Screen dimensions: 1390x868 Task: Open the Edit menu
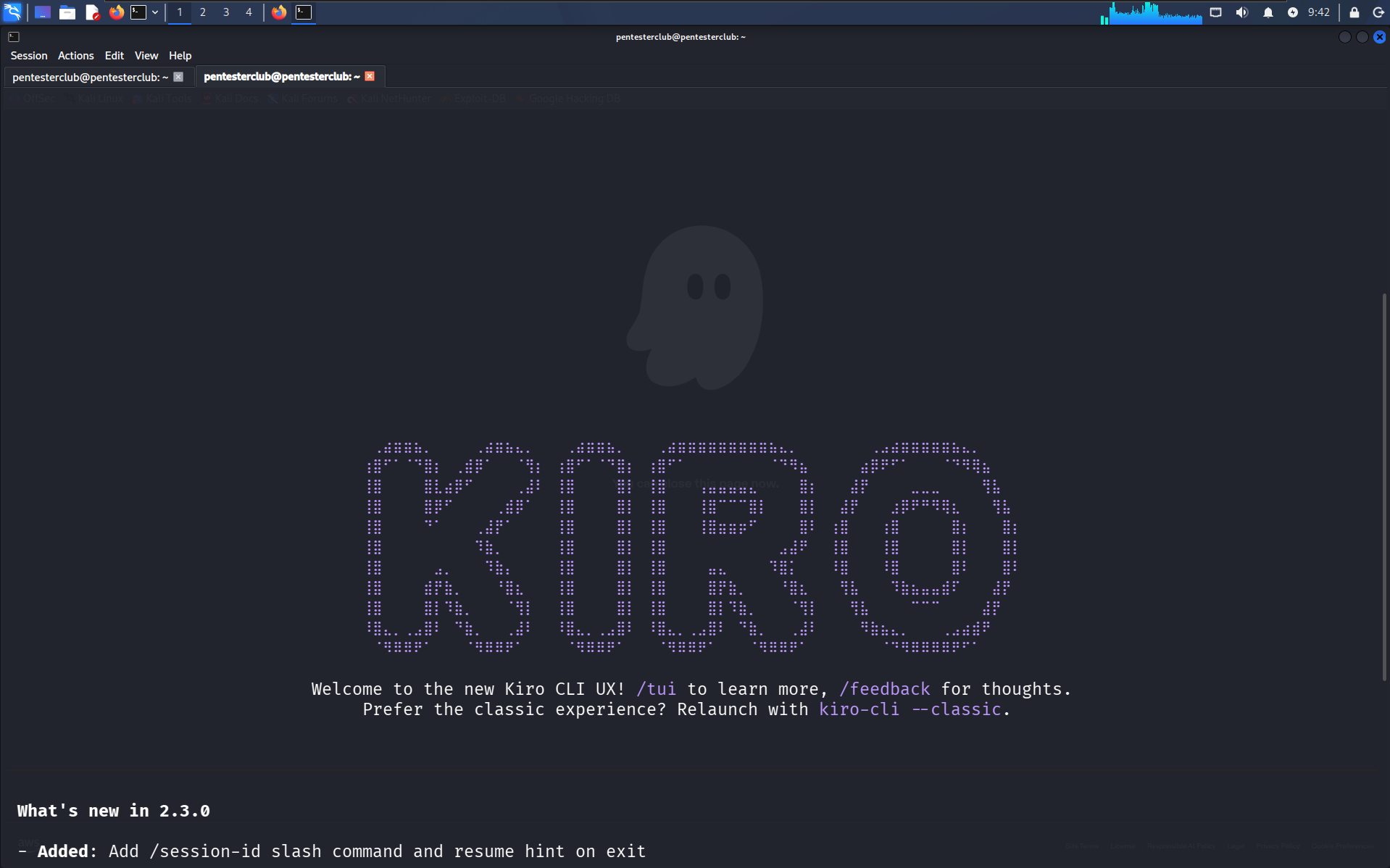pos(115,56)
